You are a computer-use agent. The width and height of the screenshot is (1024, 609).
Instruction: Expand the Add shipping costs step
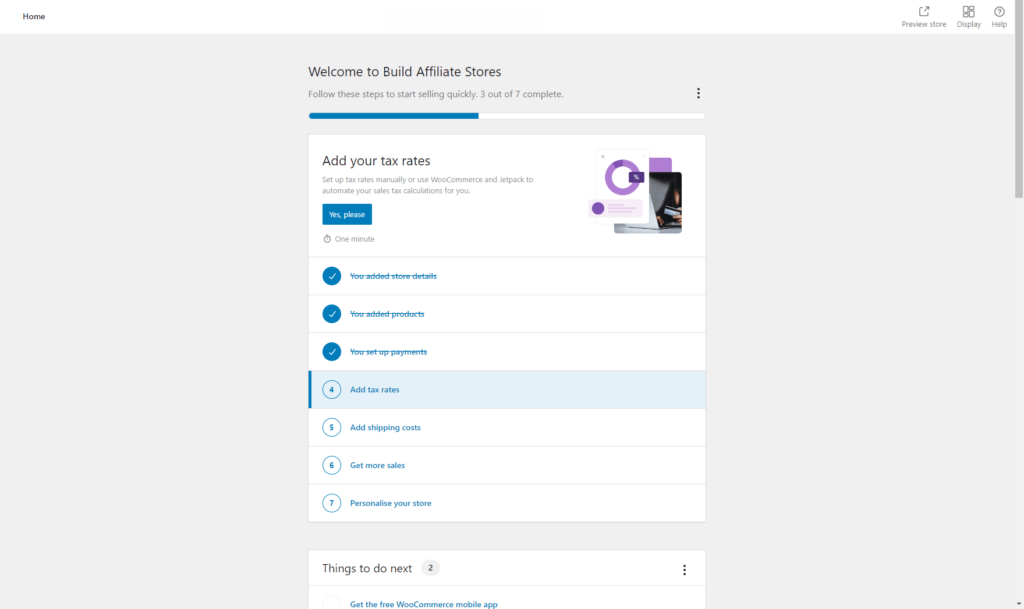(385, 427)
